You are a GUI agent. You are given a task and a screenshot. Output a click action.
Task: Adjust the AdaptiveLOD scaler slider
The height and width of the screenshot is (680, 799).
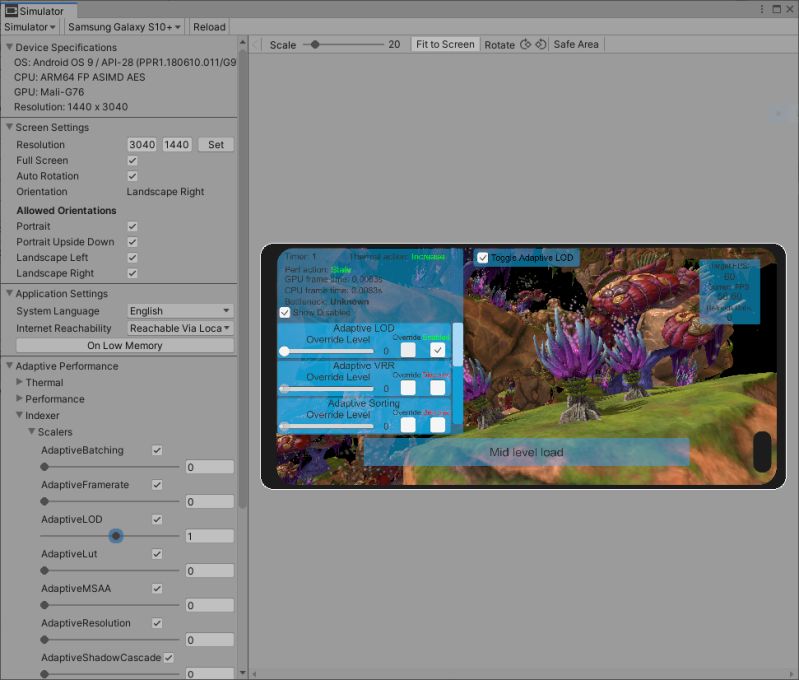(110, 536)
